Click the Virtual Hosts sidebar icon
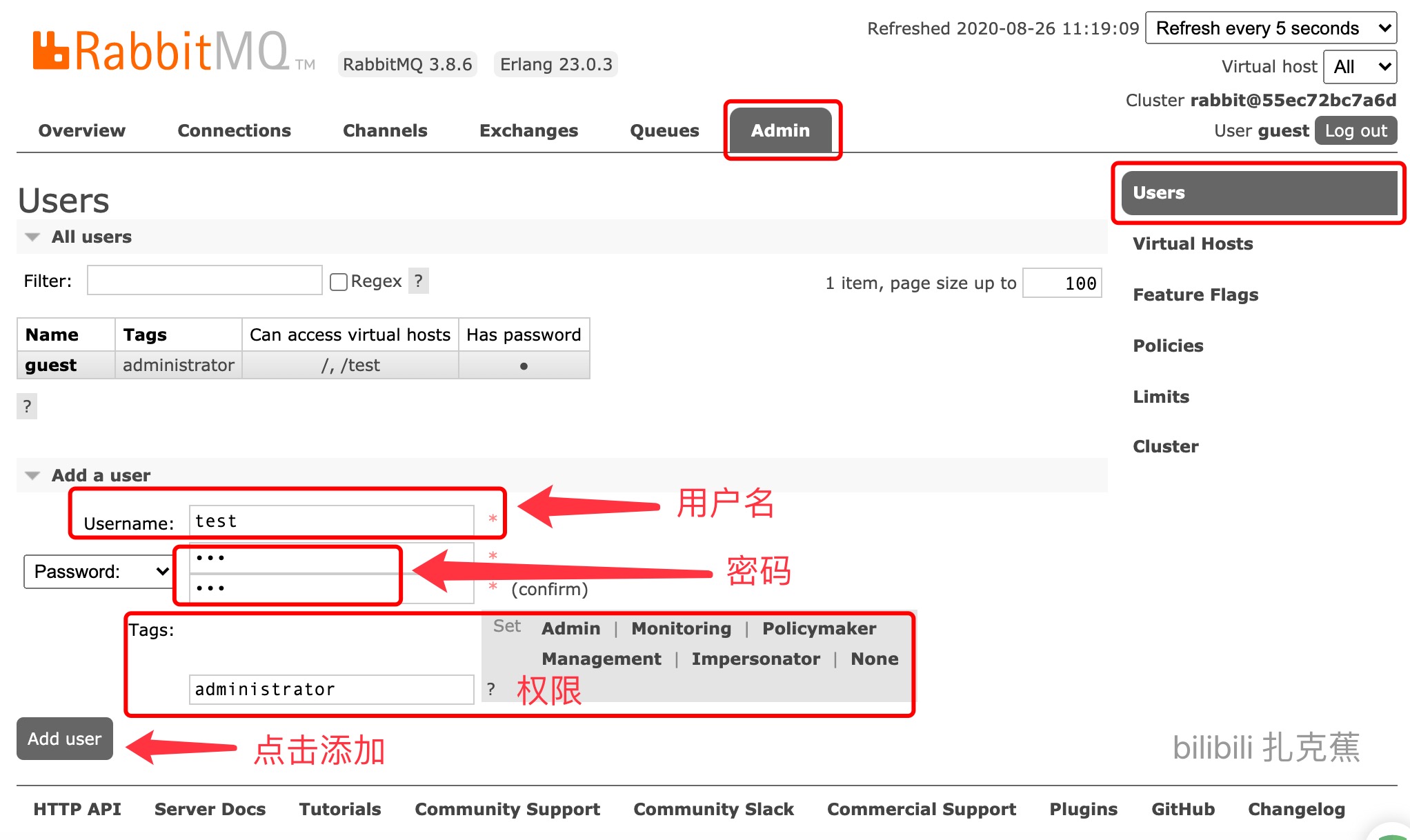This screenshot has height=840, width=1410. (1191, 243)
